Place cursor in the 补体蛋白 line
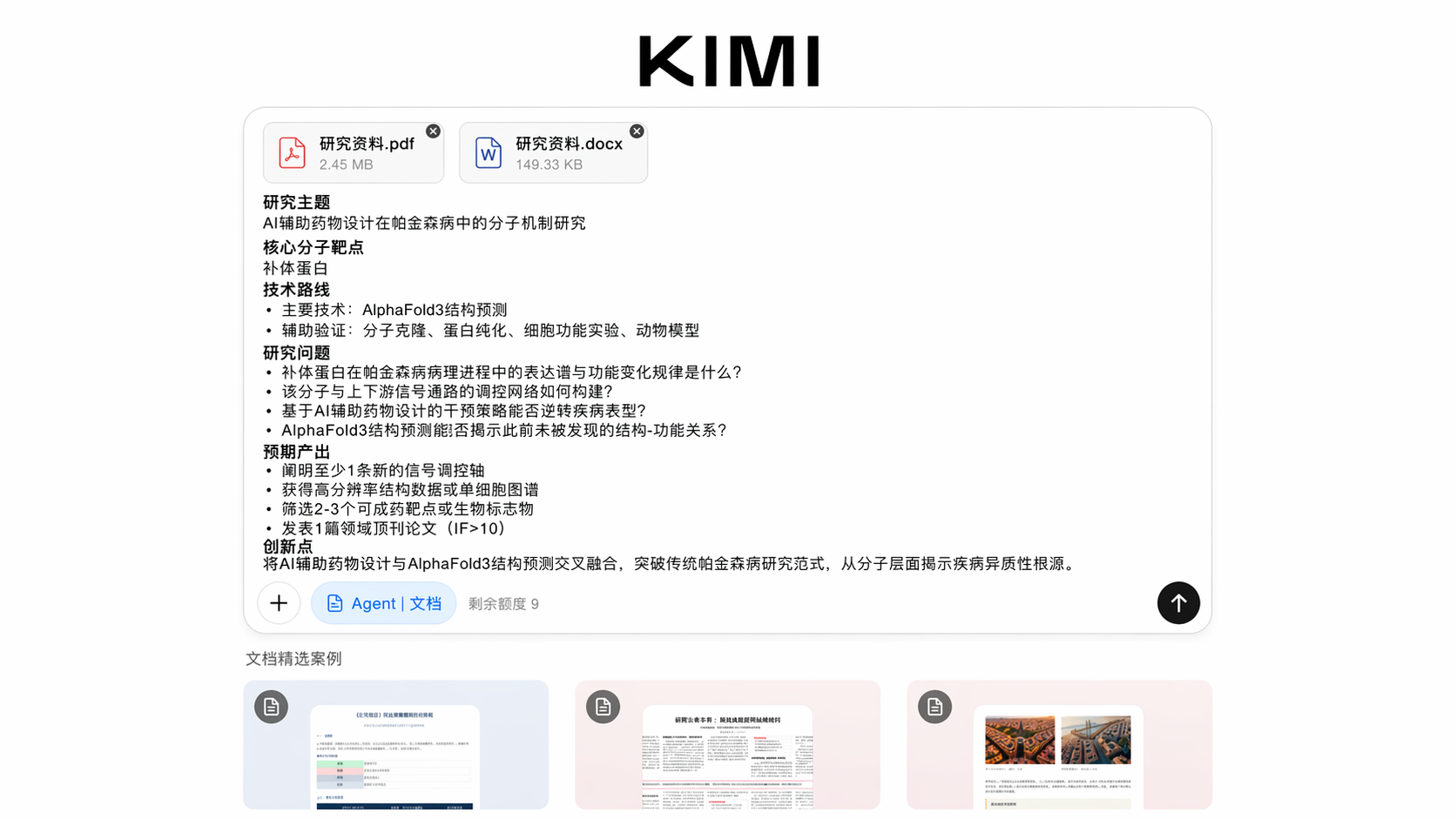The height and width of the screenshot is (819, 1456). pyautogui.click(x=296, y=269)
